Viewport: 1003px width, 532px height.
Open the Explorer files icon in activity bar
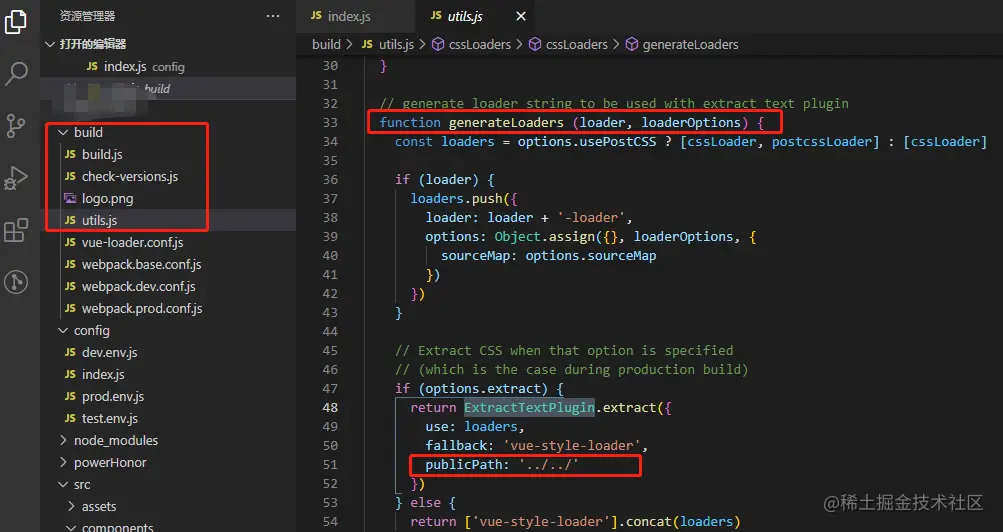tap(15, 21)
